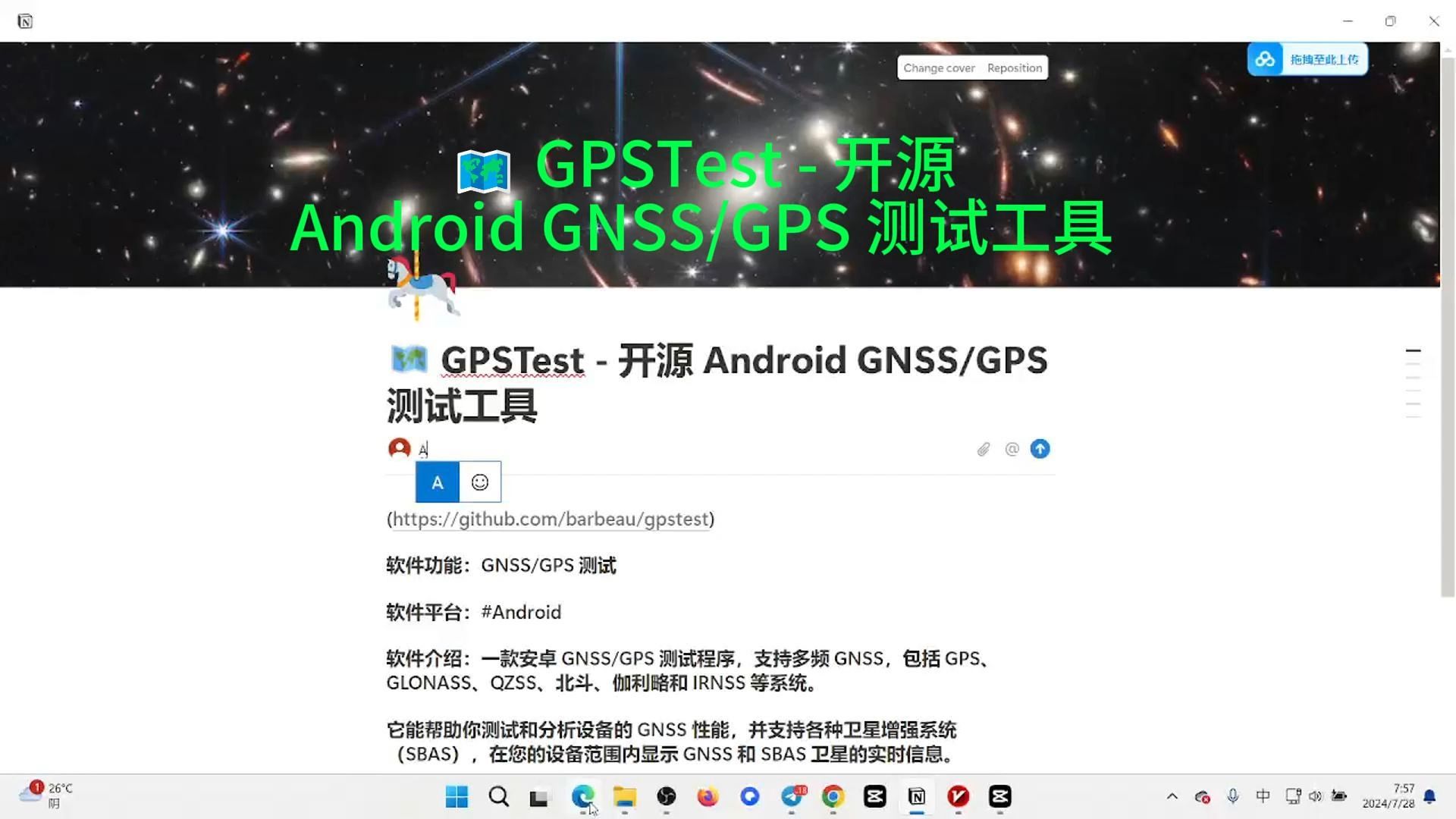Viewport: 1456px width, 819px height.
Task: Open Windows taskbar search
Action: (x=498, y=797)
